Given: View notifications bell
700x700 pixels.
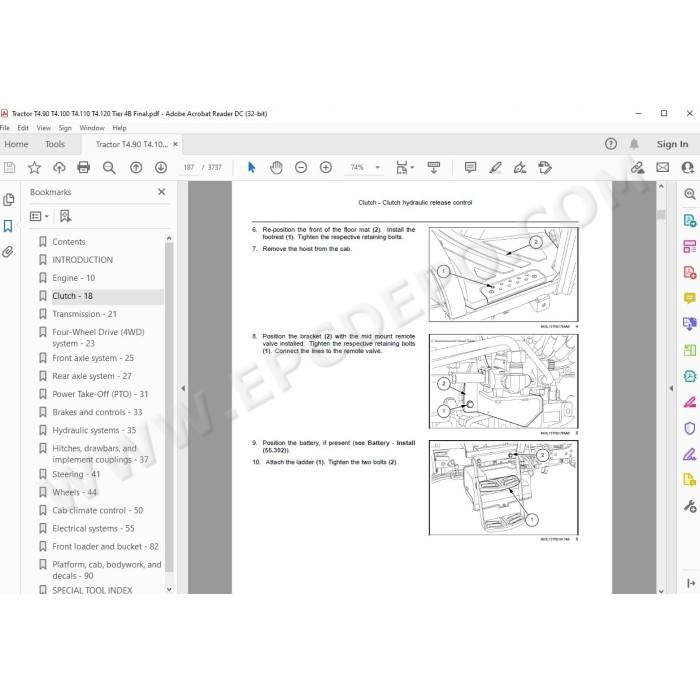Looking at the screenshot, I should click(x=634, y=144).
